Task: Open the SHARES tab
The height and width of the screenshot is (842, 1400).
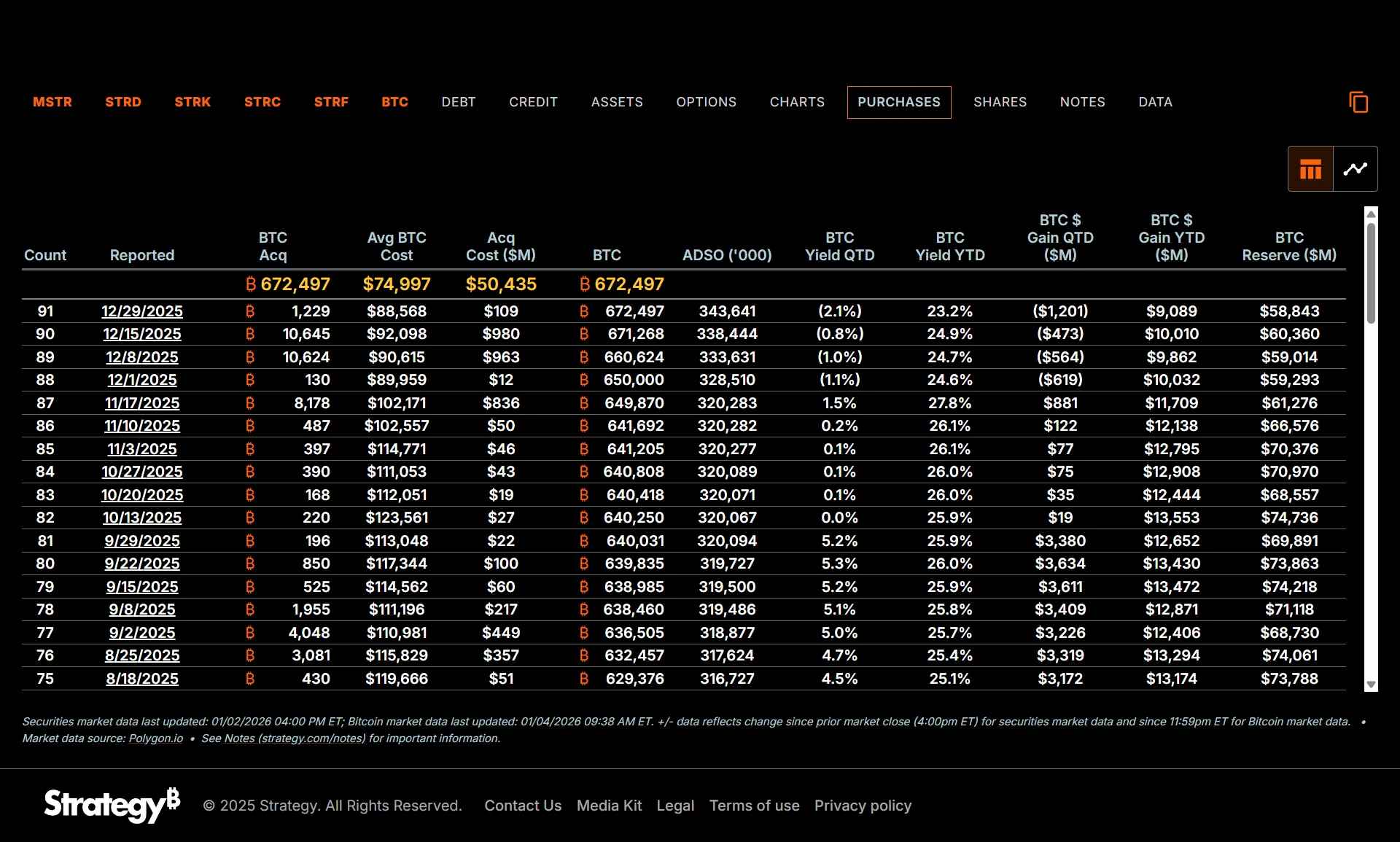Action: (x=1000, y=102)
